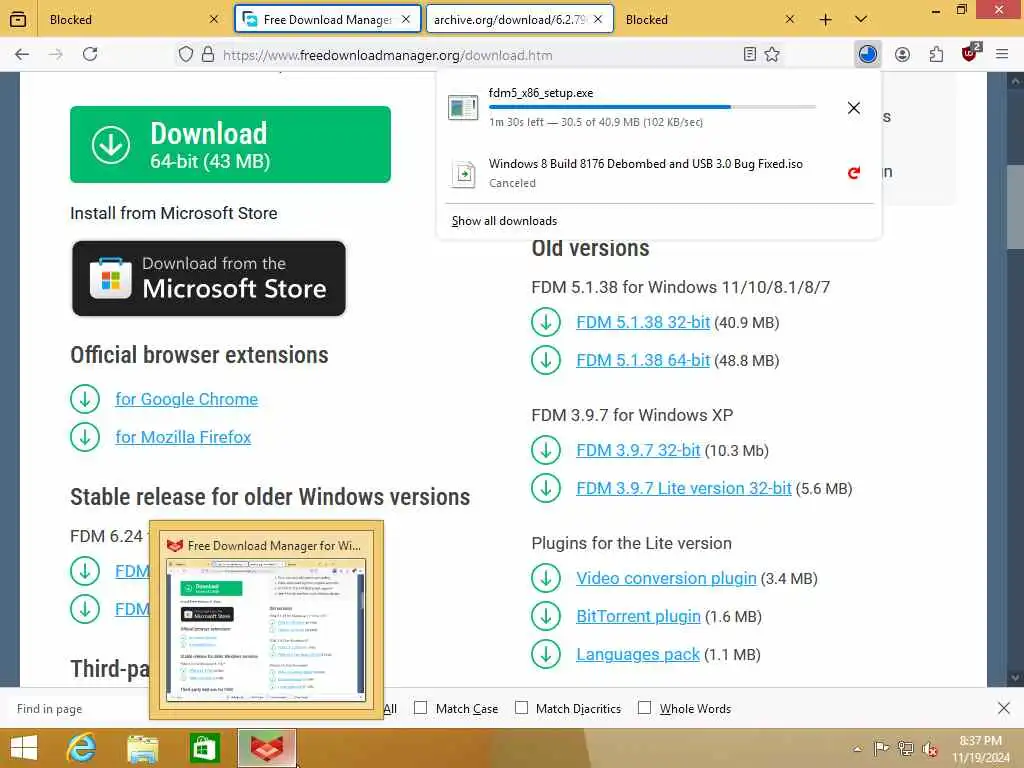Show site info via the padlock icon
This screenshot has width=1024, height=768.
click(x=208, y=54)
